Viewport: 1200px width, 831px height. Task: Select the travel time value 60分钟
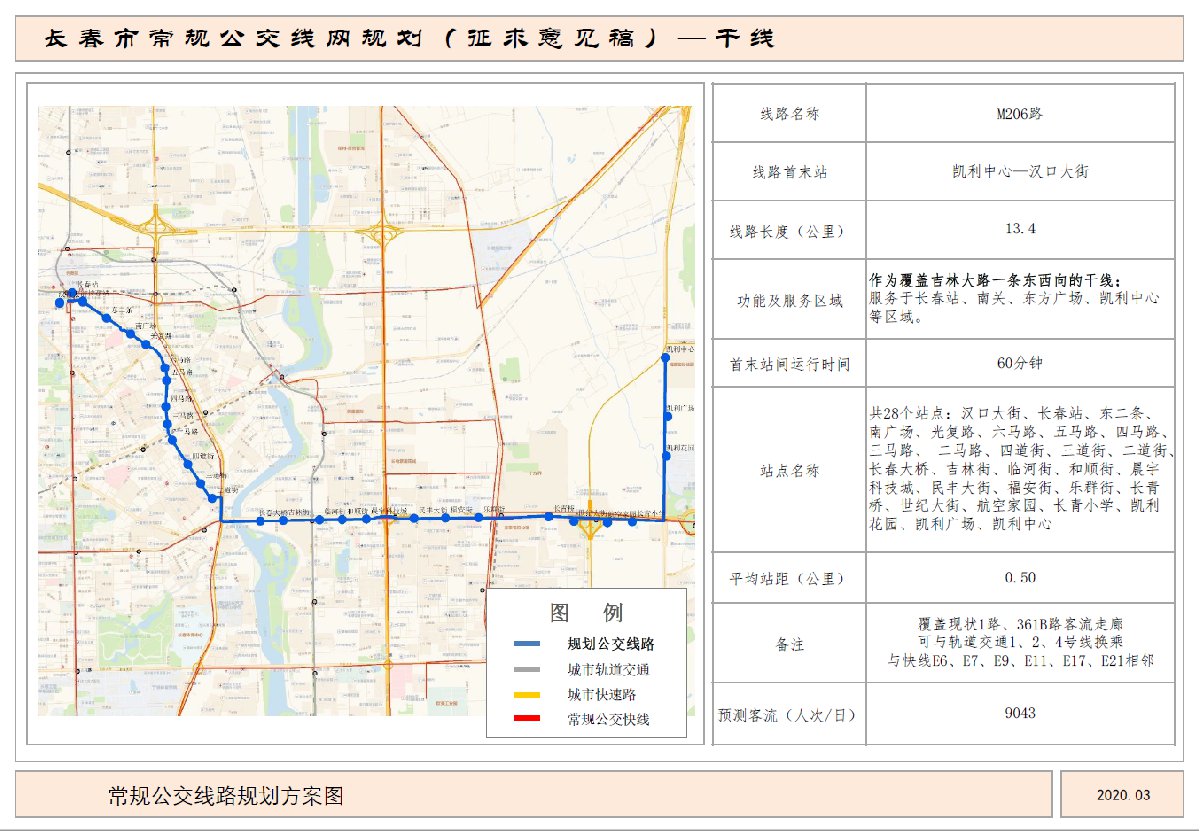[x=1019, y=364]
